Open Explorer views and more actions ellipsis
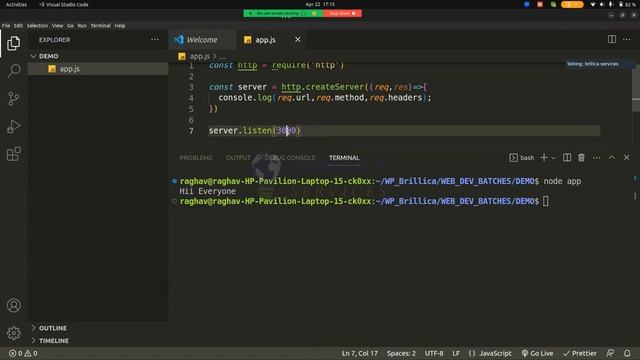640x360 pixels. click(155, 40)
